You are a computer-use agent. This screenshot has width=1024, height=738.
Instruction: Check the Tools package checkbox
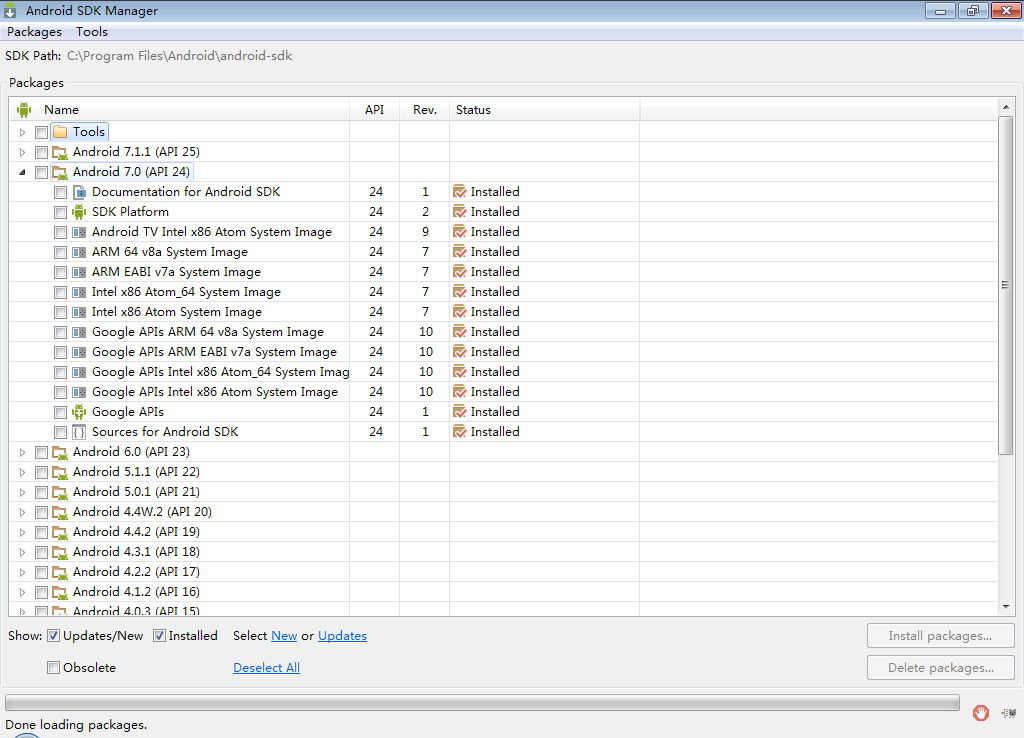[41, 132]
